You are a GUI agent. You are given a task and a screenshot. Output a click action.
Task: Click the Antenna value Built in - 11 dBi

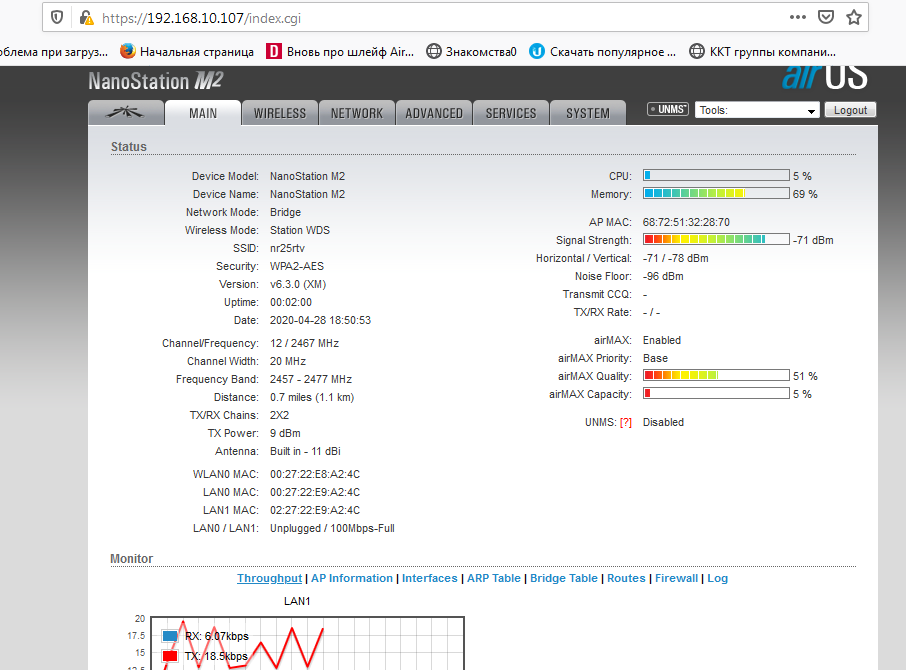[x=305, y=451]
